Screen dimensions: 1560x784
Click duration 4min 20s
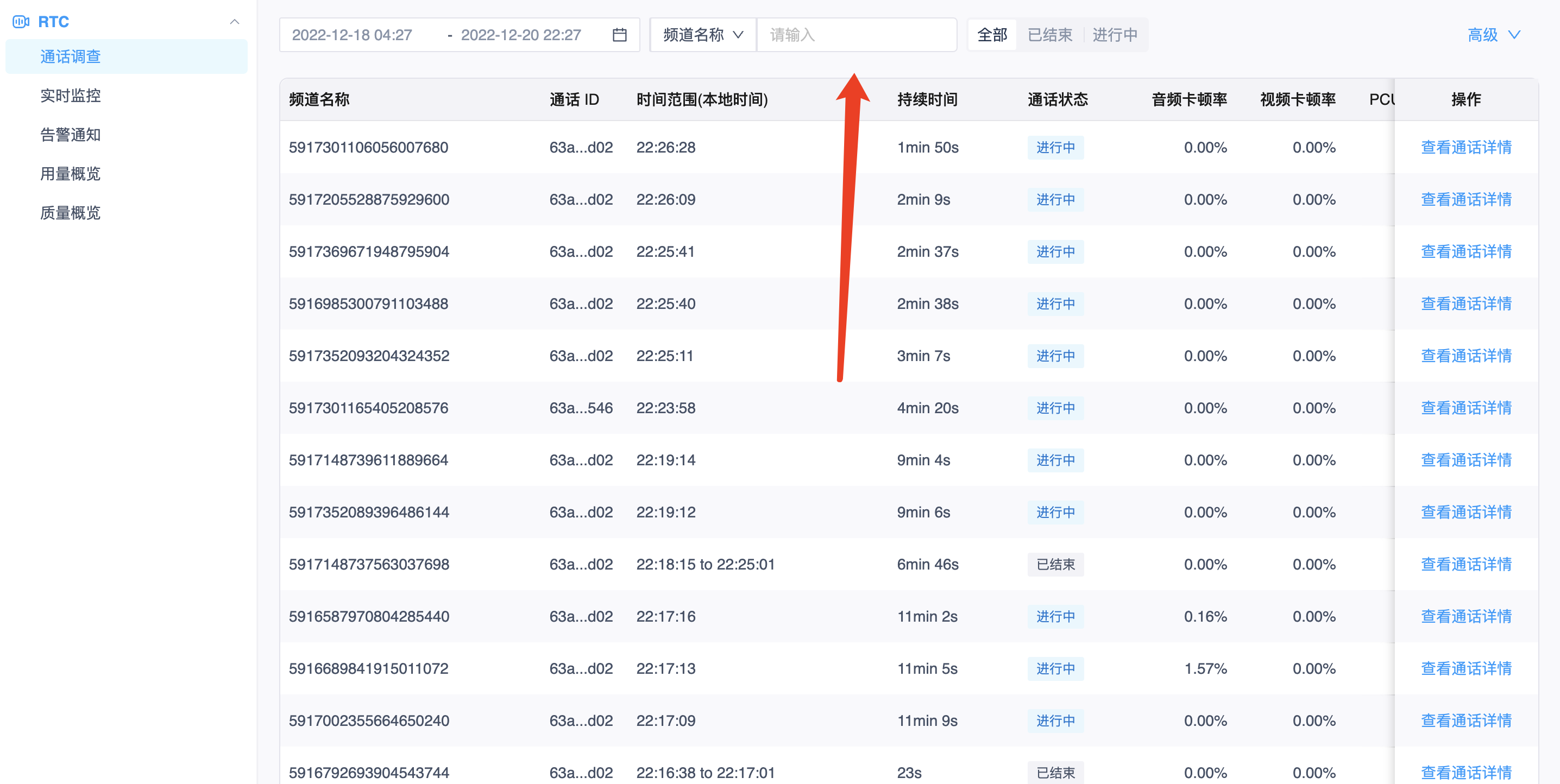coord(928,408)
